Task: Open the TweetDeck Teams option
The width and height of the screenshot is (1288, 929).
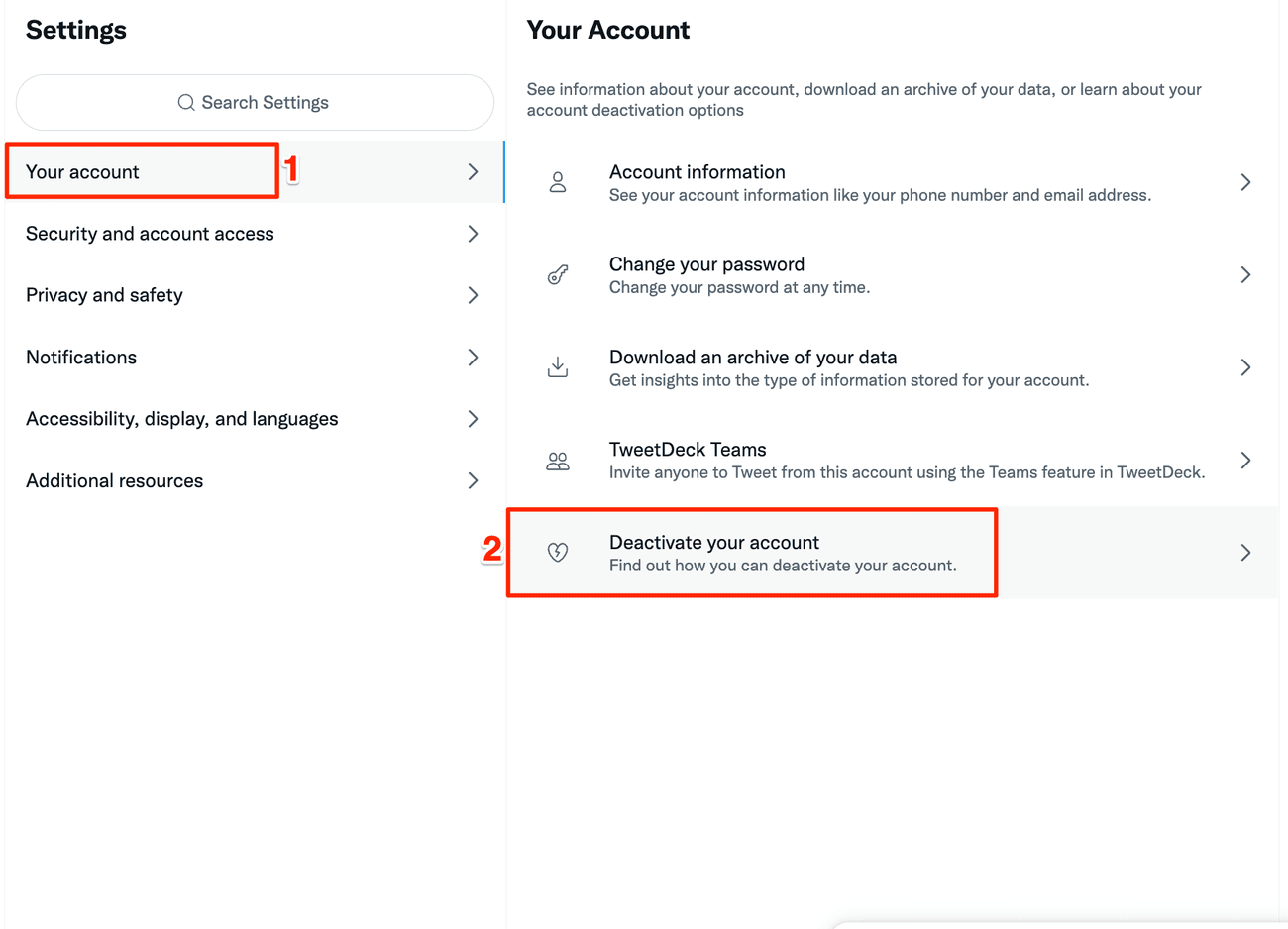Action: pos(688,450)
